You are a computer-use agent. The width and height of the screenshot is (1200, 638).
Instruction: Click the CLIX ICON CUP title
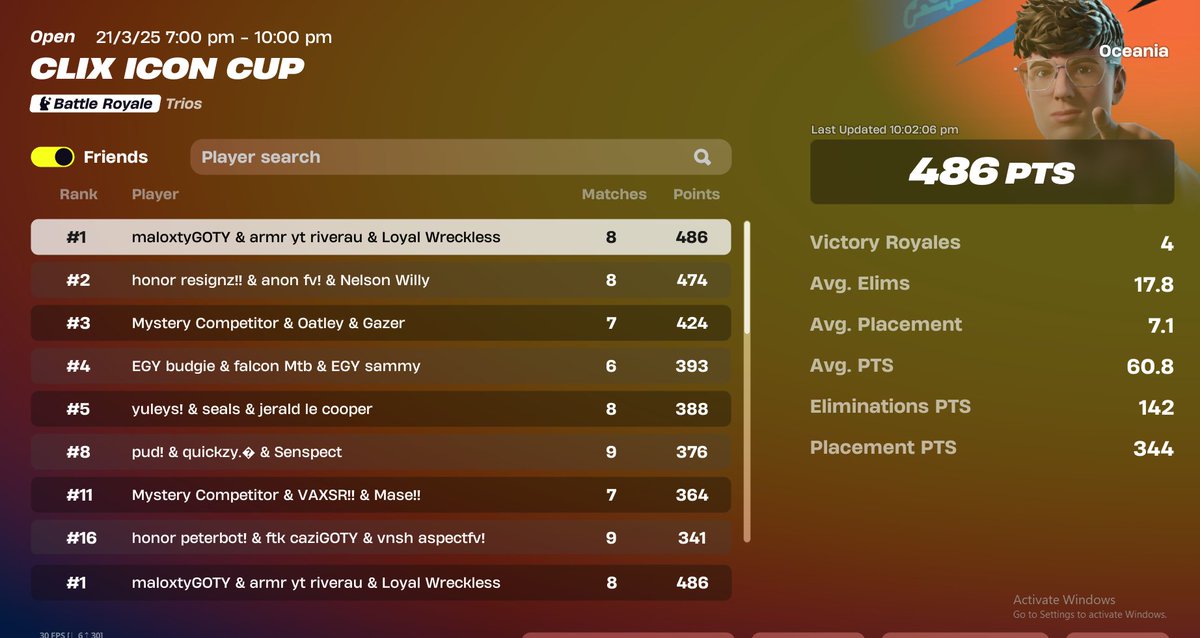pos(167,69)
